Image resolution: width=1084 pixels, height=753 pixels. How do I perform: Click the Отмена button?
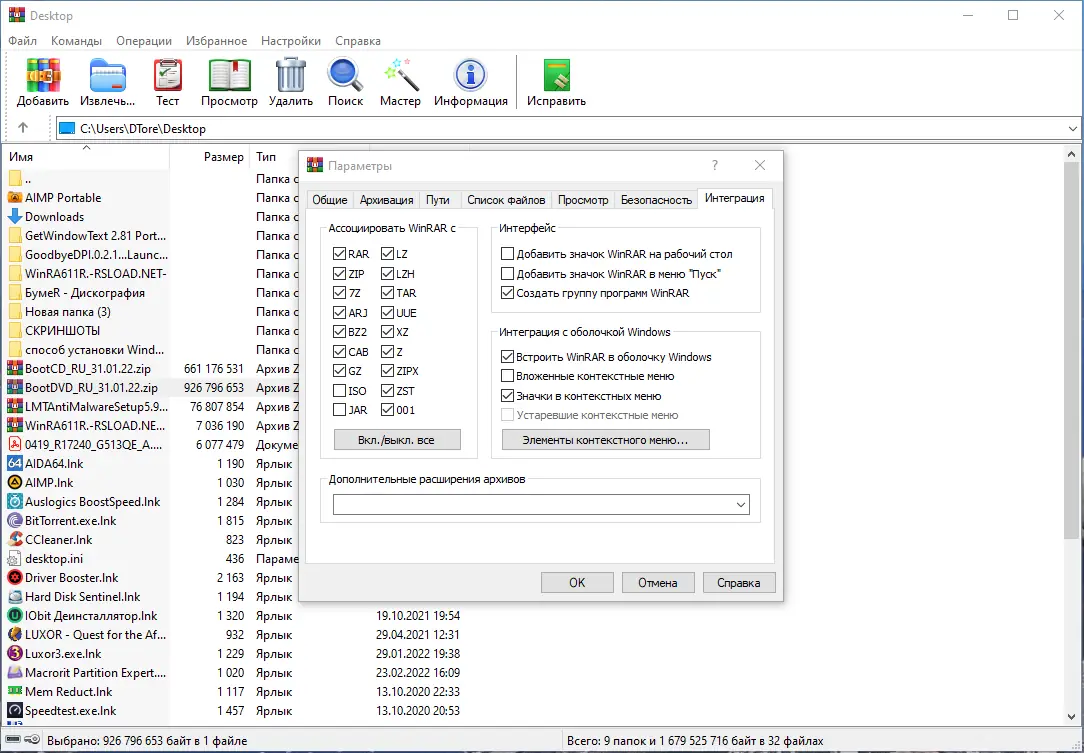coord(657,582)
